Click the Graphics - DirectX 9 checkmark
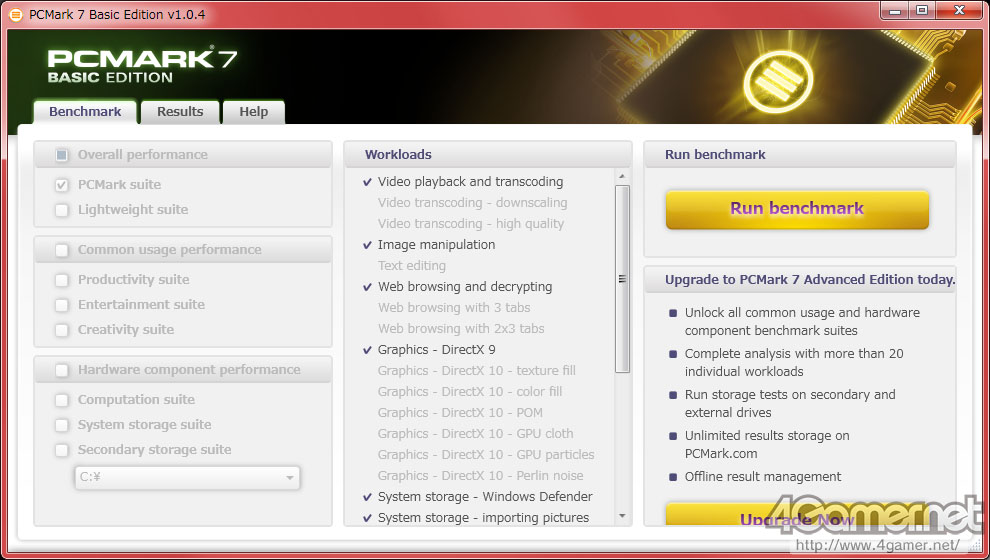This screenshot has height=560, width=990. 368,350
